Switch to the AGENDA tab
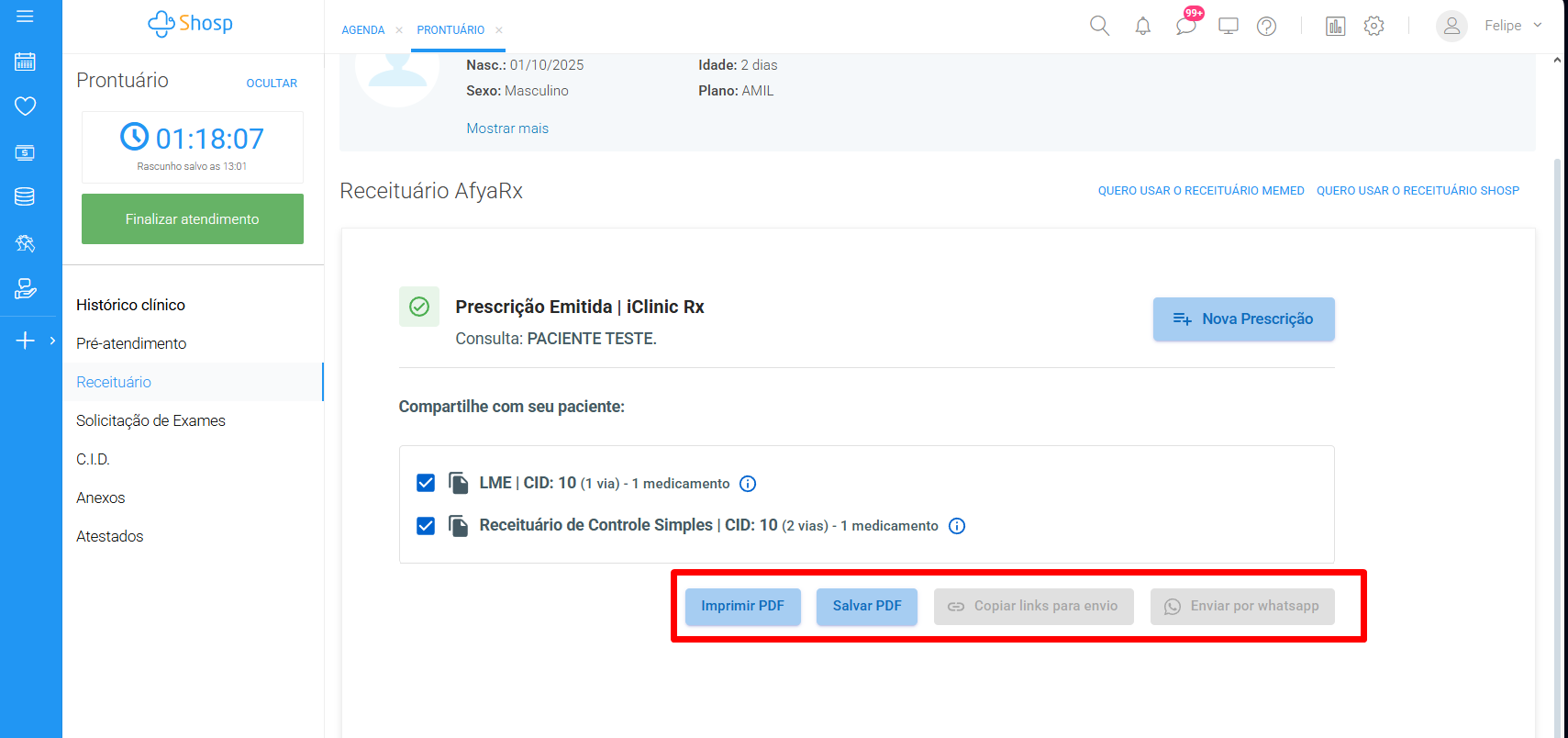Screen dimensions: 1568x738 [363, 30]
